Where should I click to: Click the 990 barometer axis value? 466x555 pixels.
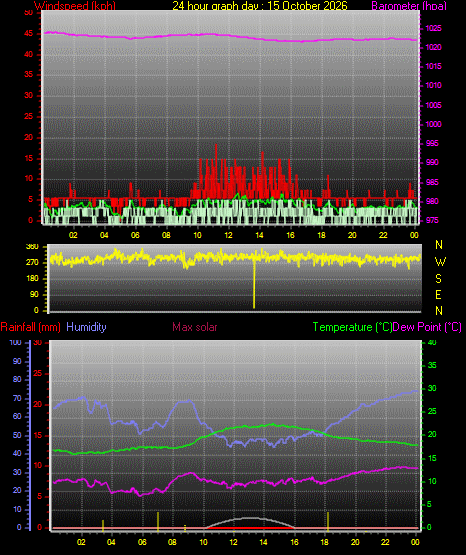pyautogui.click(x=432, y=163)
